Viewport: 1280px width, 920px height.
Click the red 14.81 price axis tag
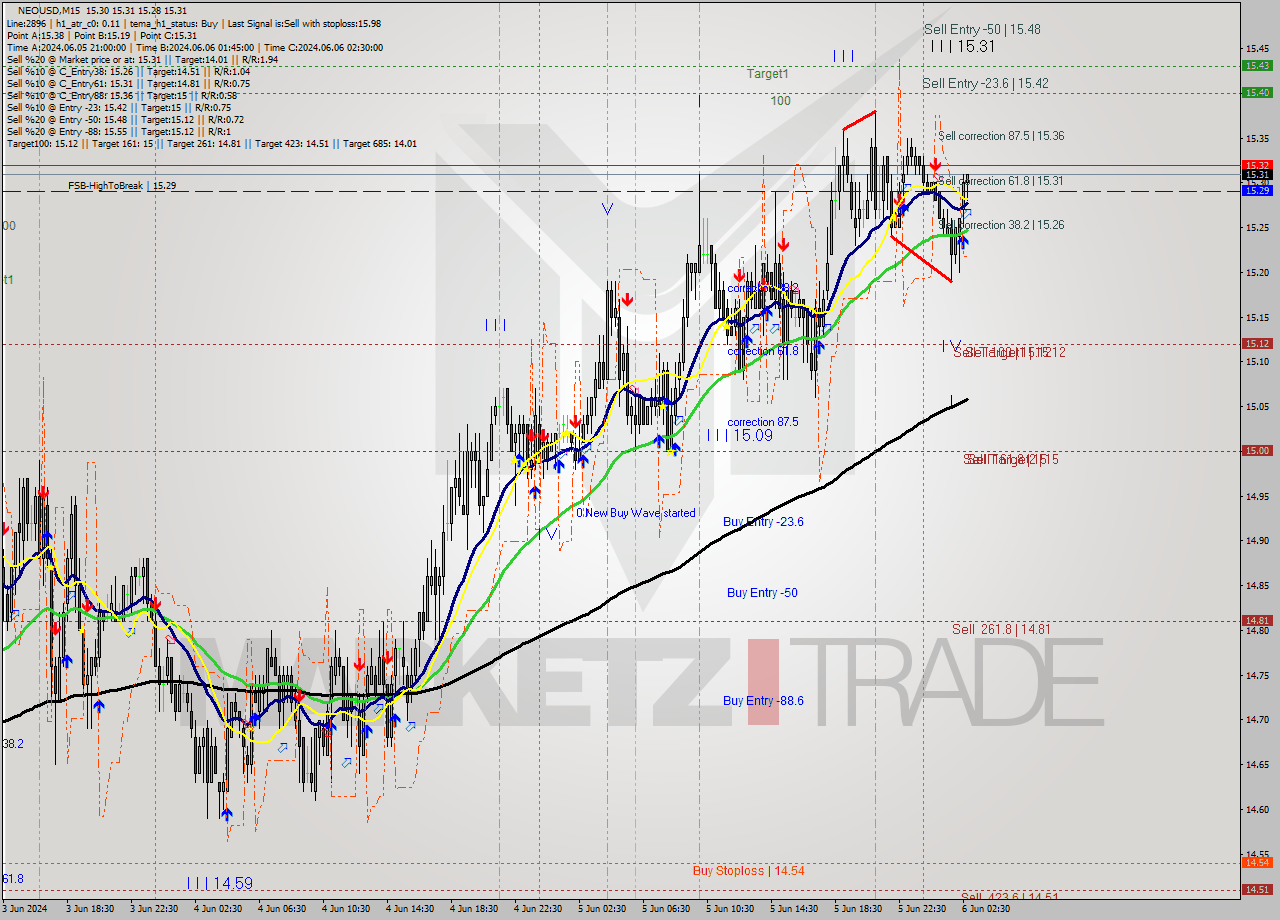pyautogui.click(x=1257, y=620)
